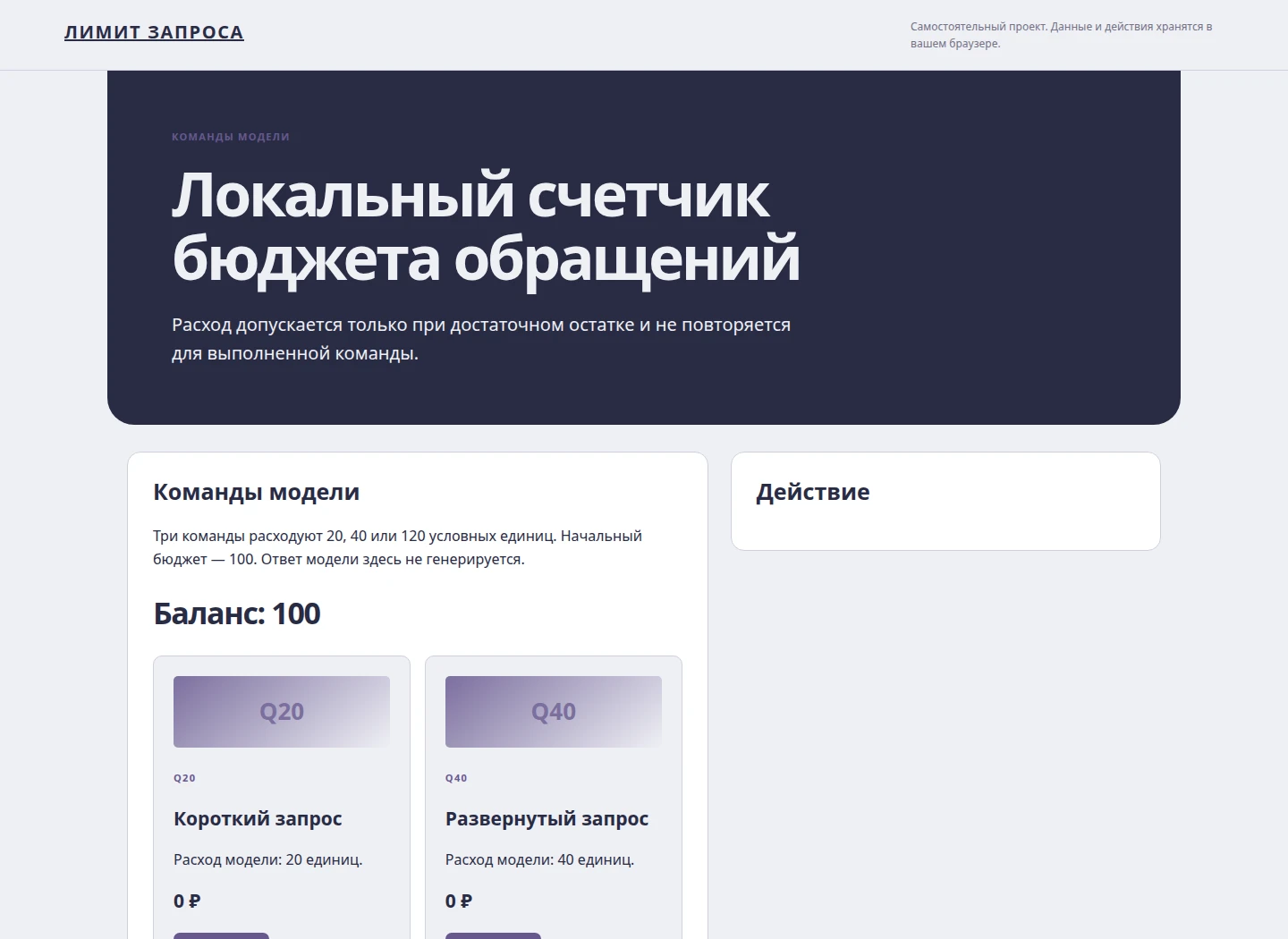This screenshot has width=1288, height=939.
Task: Click the text Расход модели: 20 единиц.
Action: 268,859
